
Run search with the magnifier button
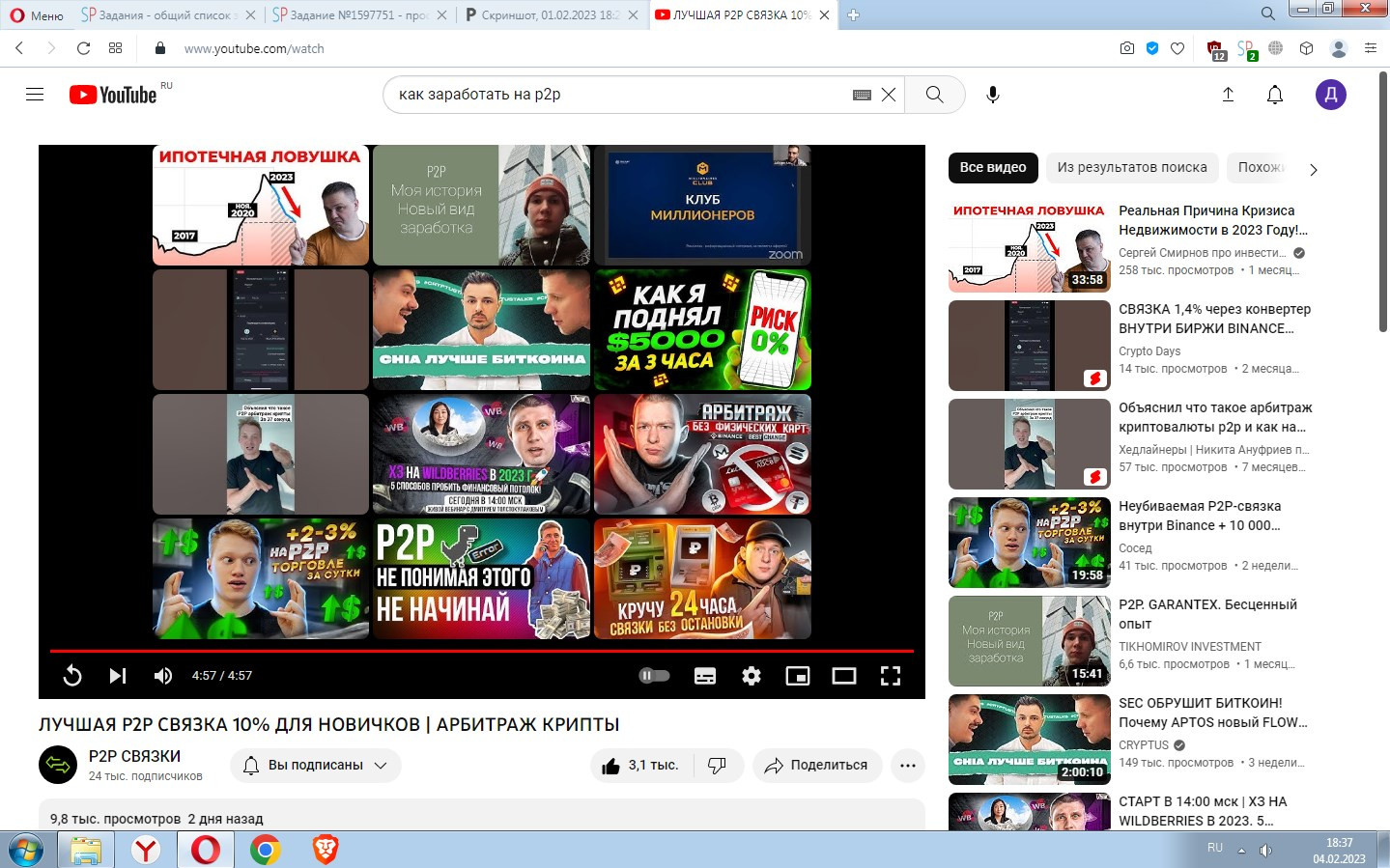coord(934,95)
